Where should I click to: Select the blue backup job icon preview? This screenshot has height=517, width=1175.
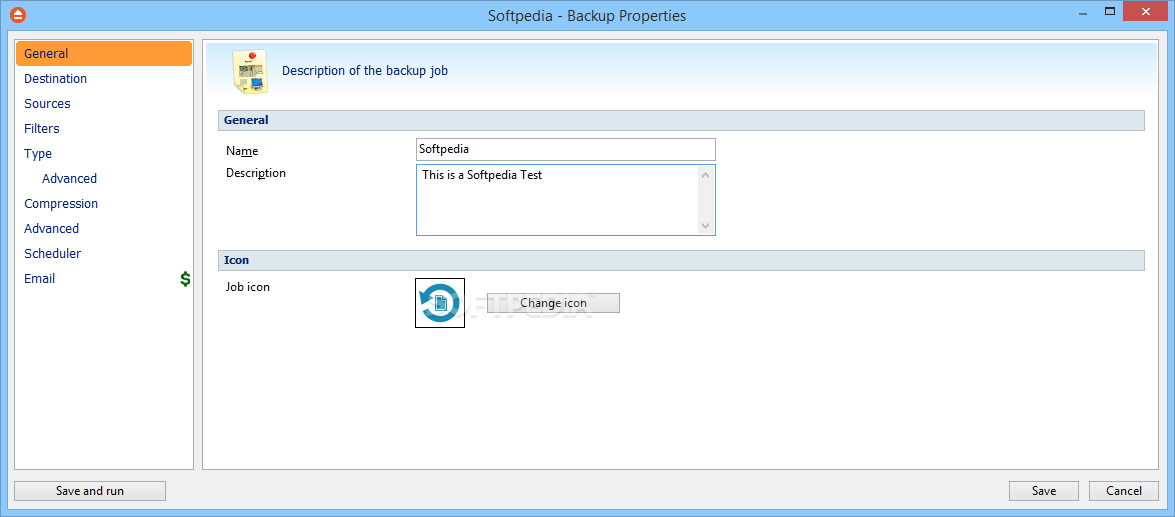click(x=440, y=303)
